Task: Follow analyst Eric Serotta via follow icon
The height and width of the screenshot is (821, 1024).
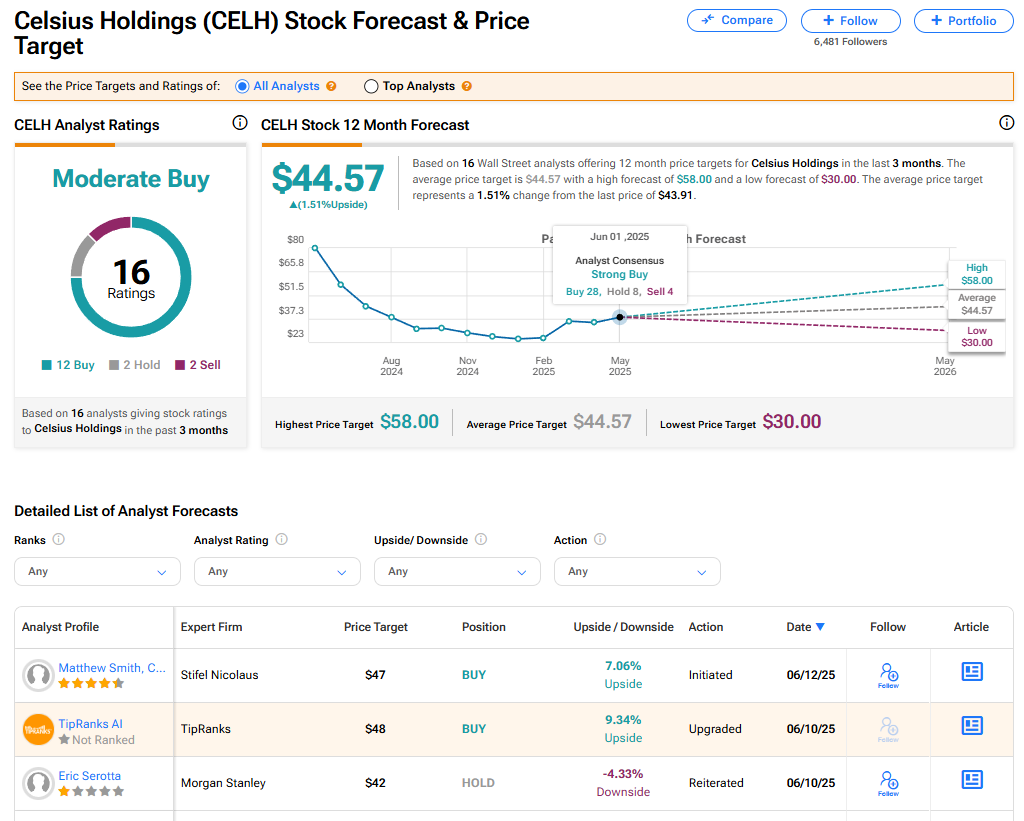Action: click(888, 783)
